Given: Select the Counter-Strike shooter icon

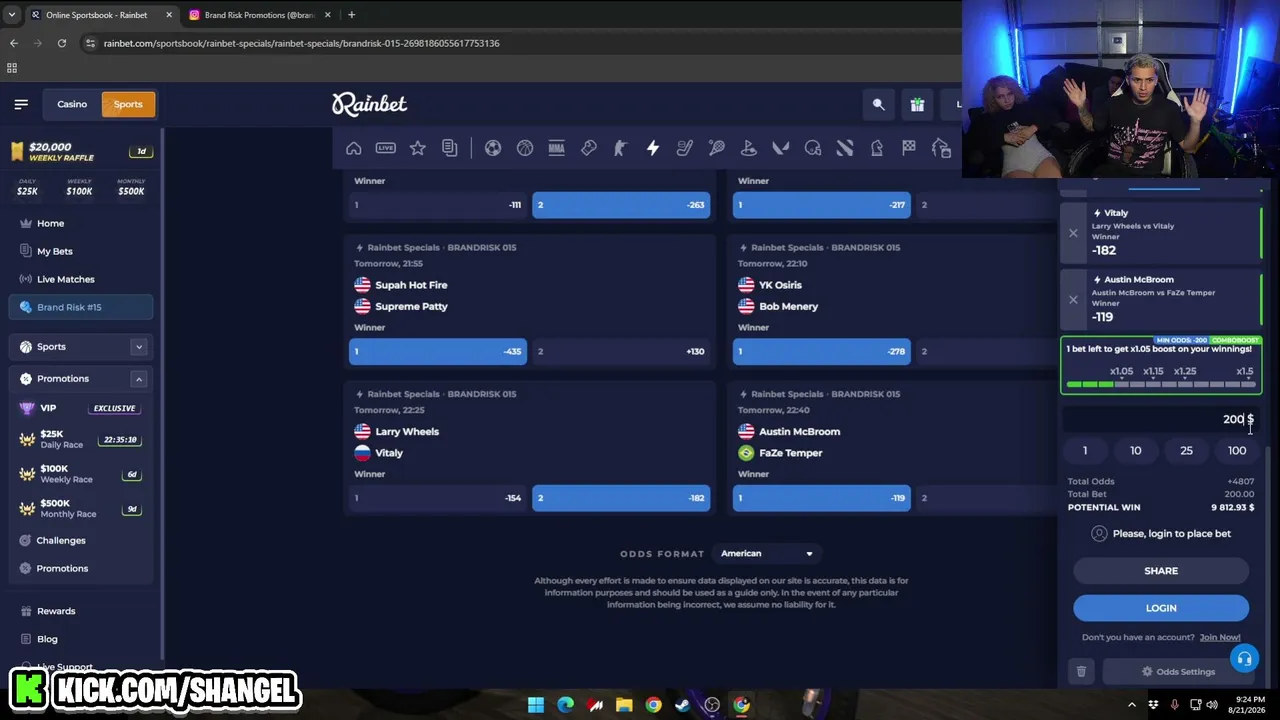Looking at the screenshot, I should click(x=621, y=148).
